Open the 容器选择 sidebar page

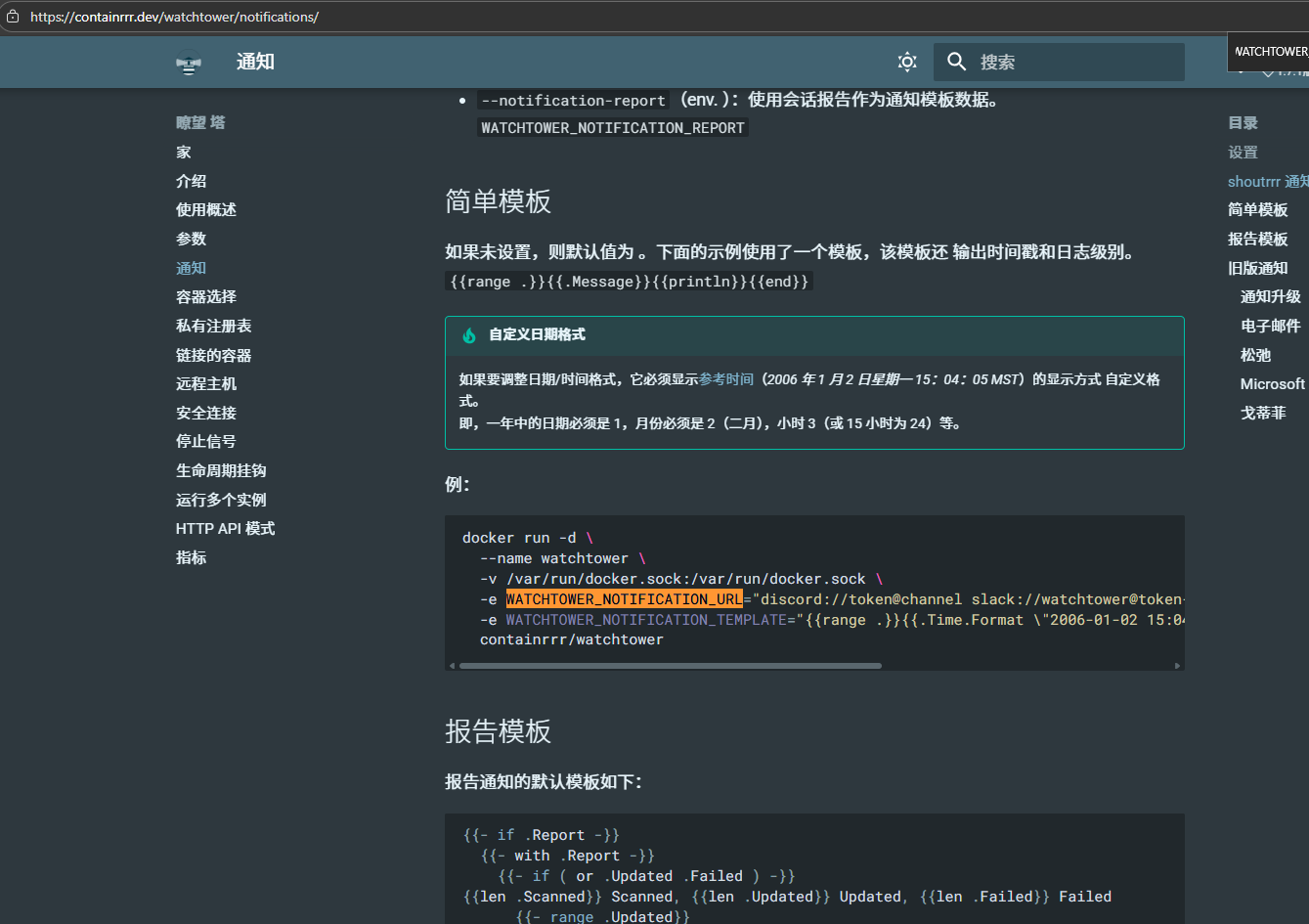coord(206,297)
